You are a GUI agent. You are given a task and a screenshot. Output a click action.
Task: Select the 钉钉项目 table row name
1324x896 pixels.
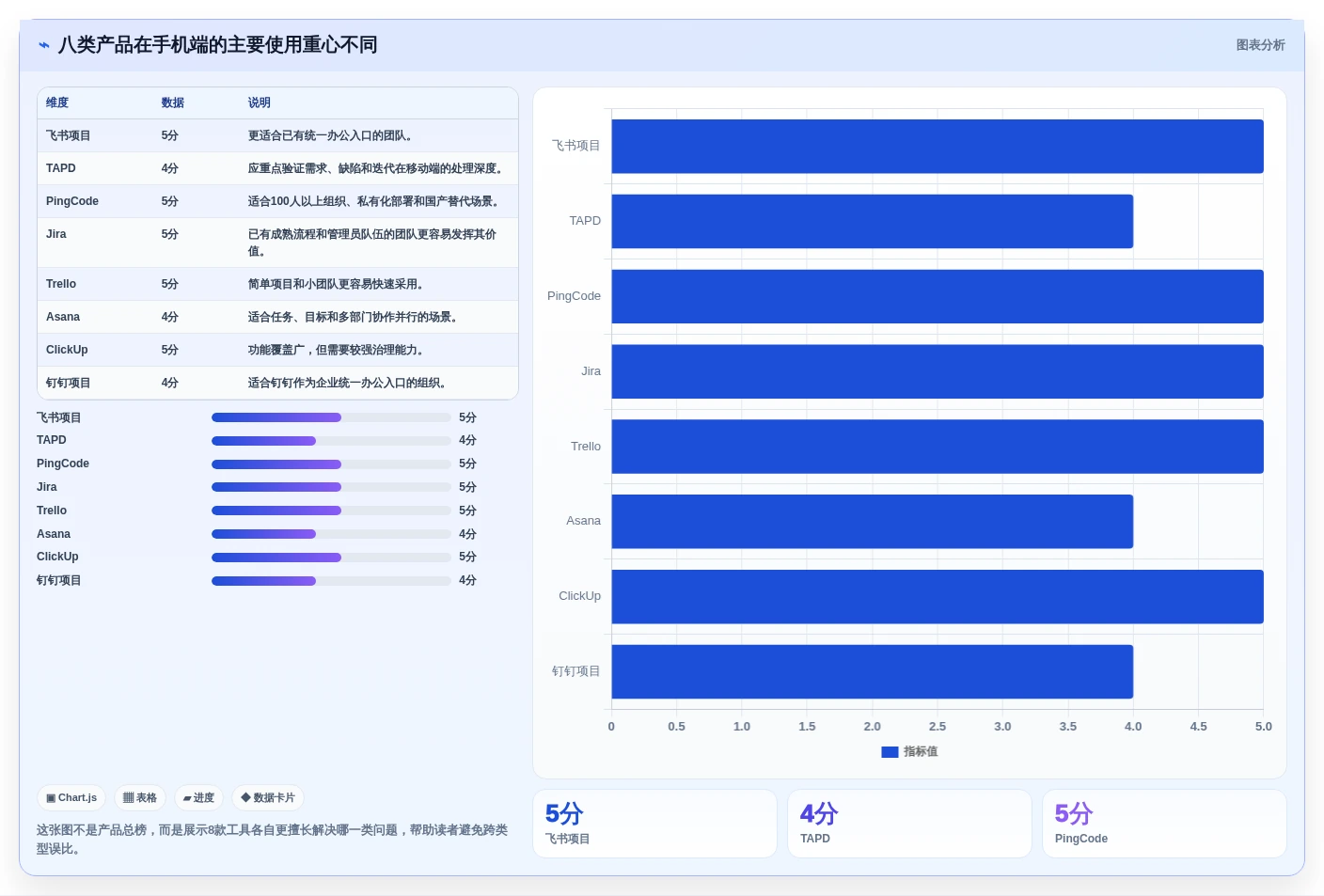pos(68,383)
